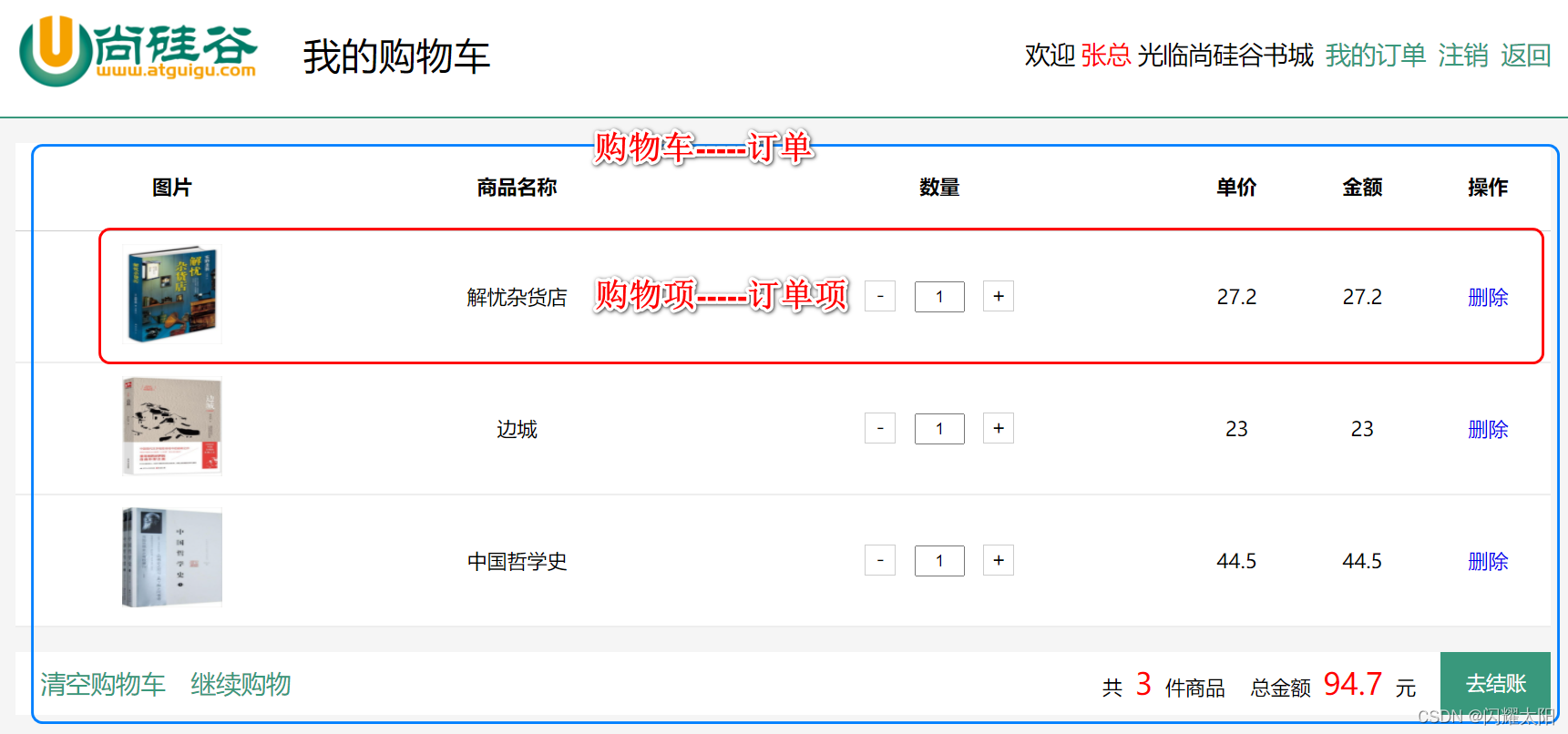Open 我的订单 page
The height and width of the screenshot is (734, 1568).
coord(1375,55)
